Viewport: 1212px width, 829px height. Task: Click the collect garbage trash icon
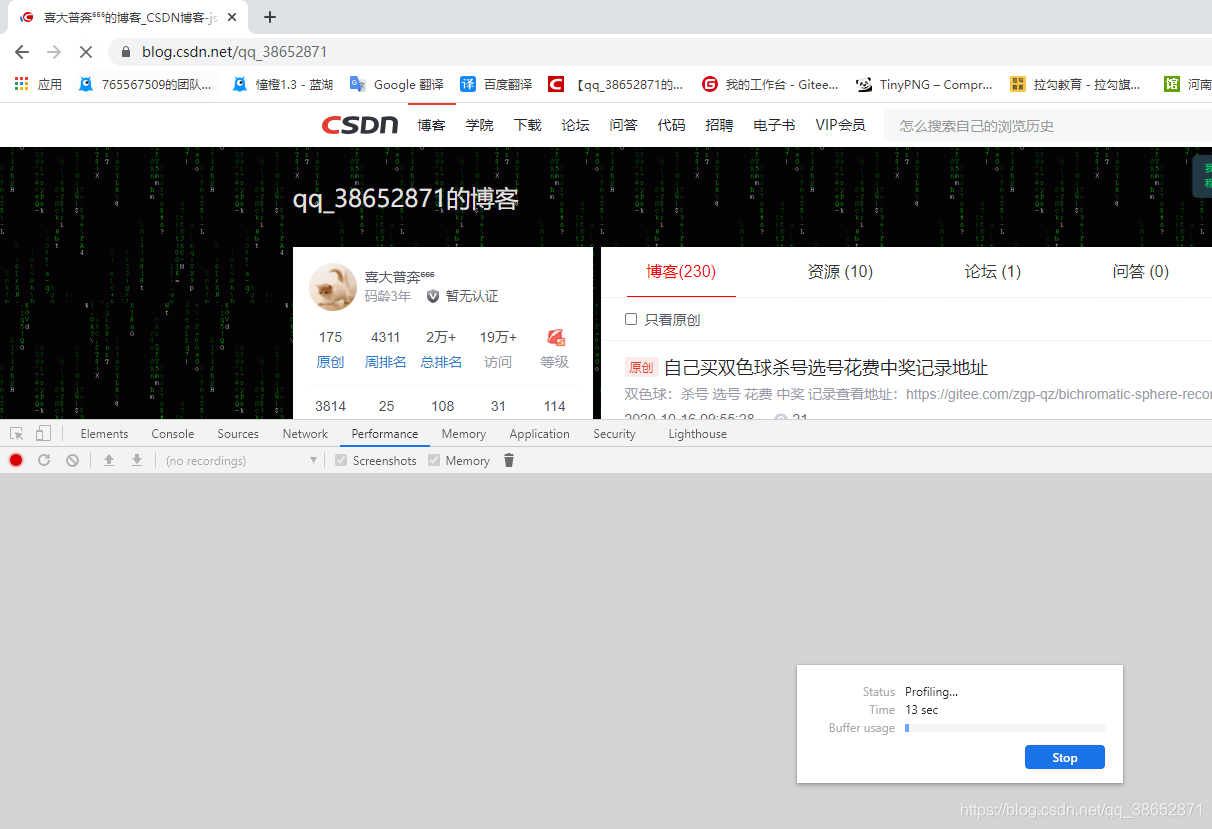(509, 460)
